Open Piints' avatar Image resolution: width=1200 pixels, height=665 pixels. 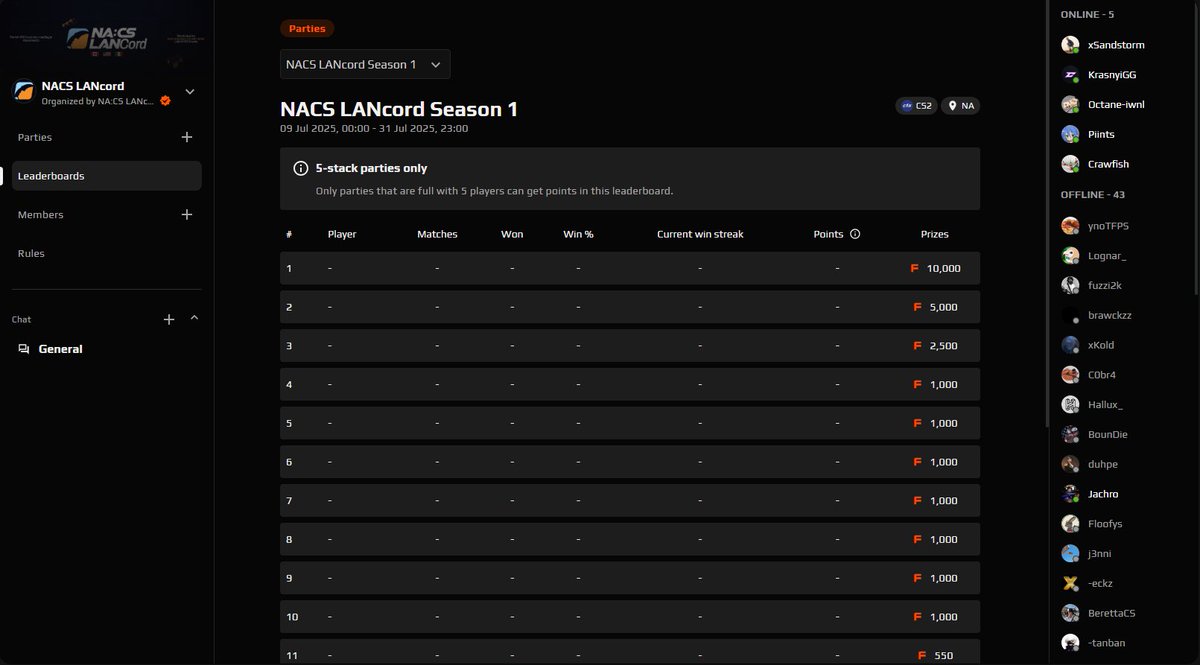click(x=1070, y=134)
